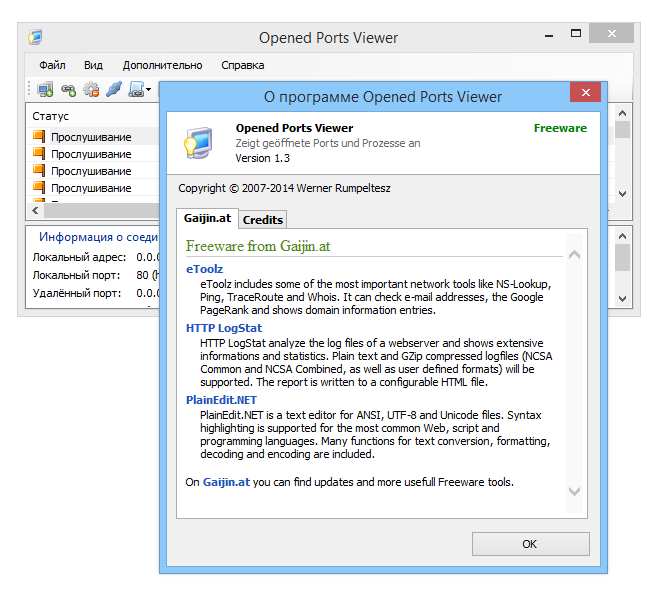Open the Дополнительно menu

(162, 65)
